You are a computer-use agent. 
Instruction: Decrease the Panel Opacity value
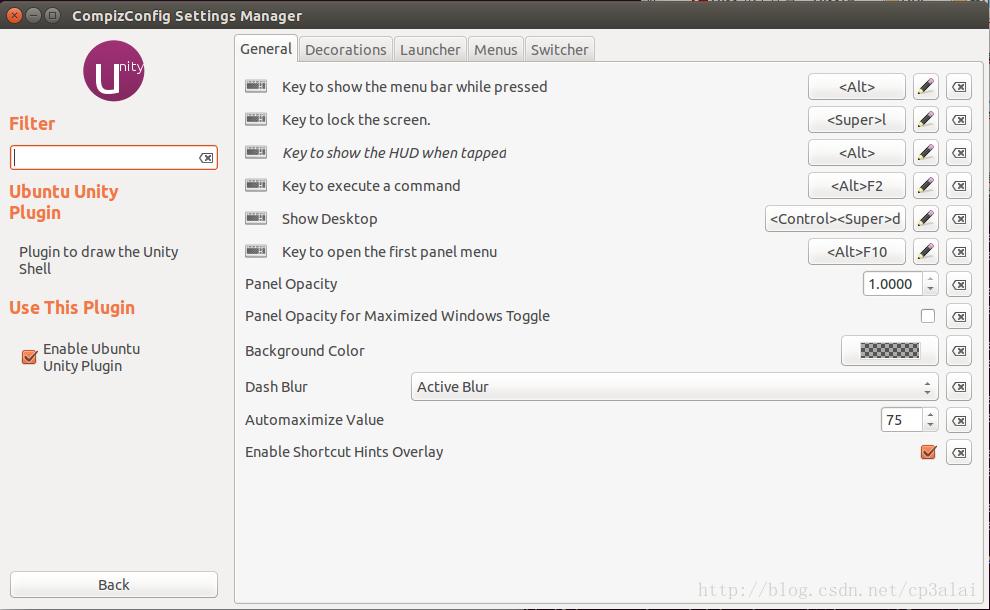click(930, 289)
